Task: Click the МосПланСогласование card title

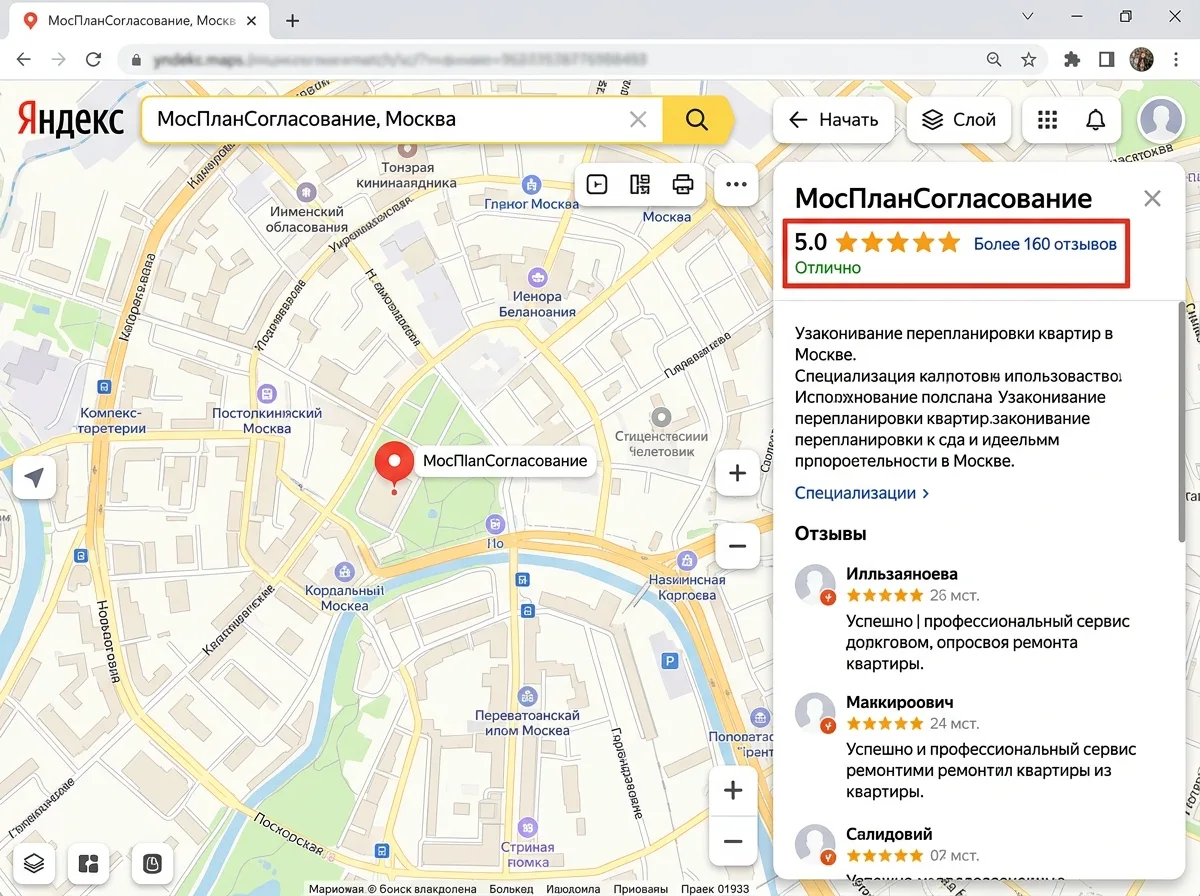Action: click(943, 198)
